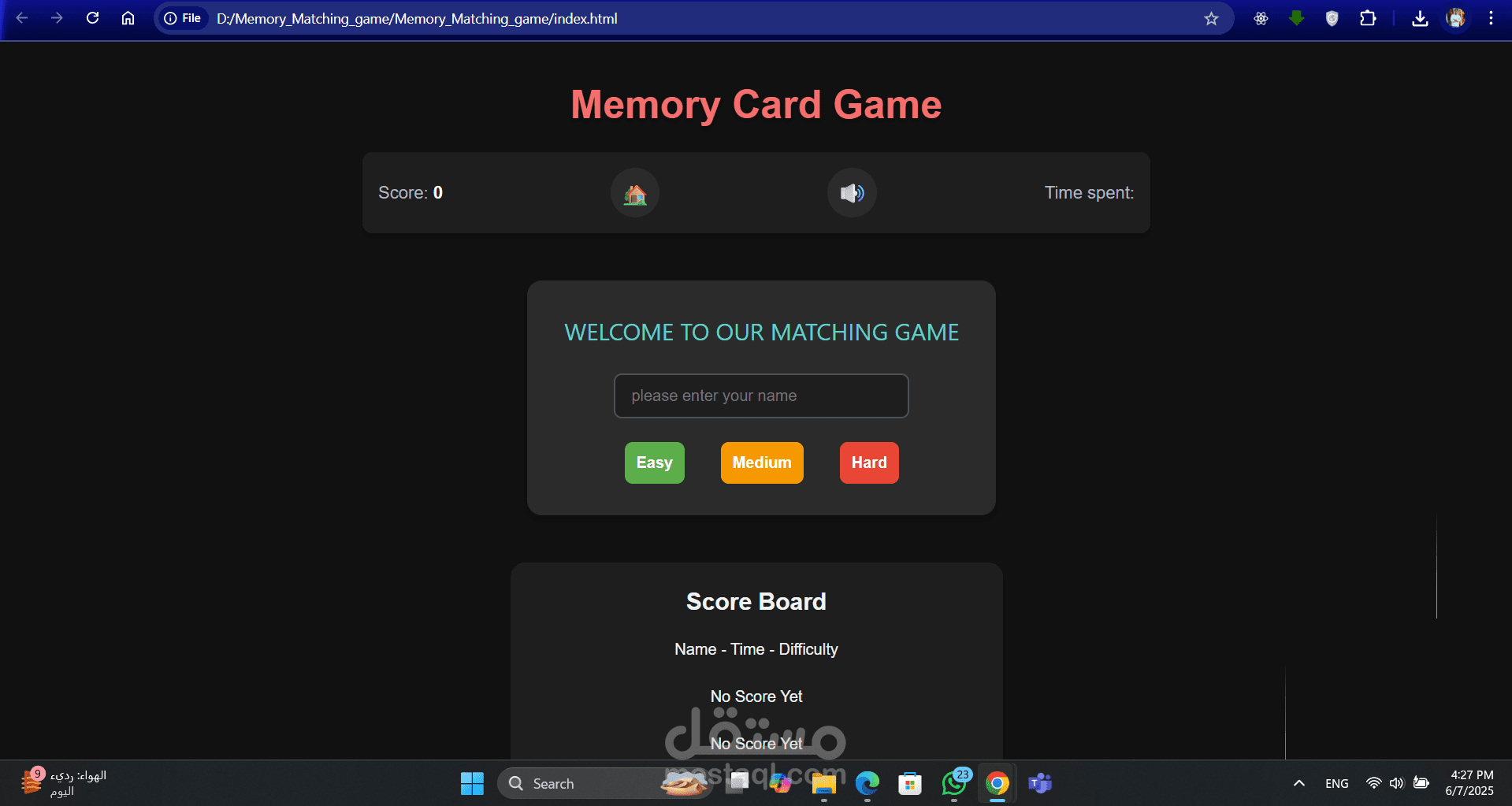The width and height of the screenshot is (1512, 806).
Task: Launch Microsoft Edge from taskbar
Action: [867, 783]
